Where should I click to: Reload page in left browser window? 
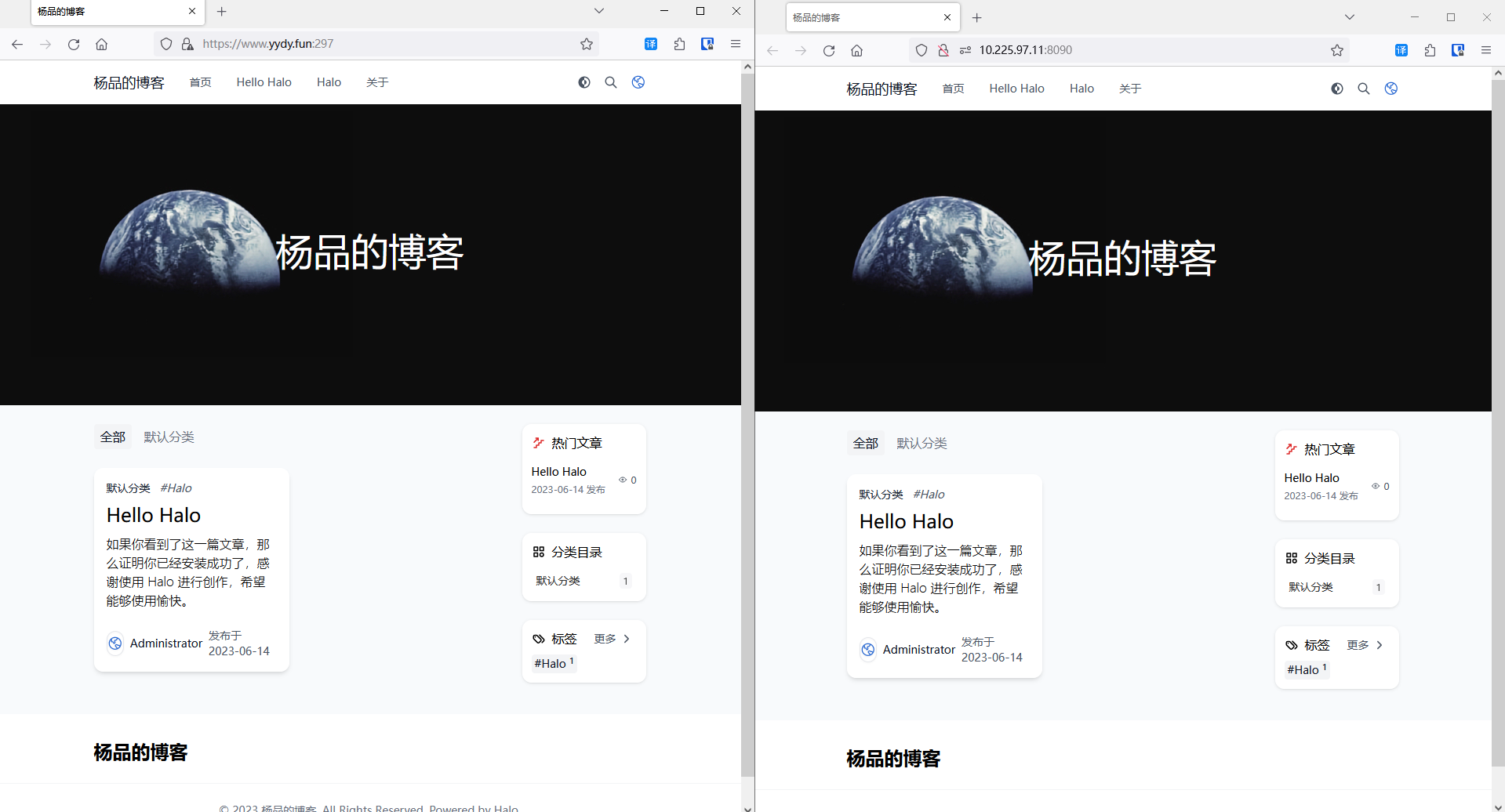coord(74,44)
